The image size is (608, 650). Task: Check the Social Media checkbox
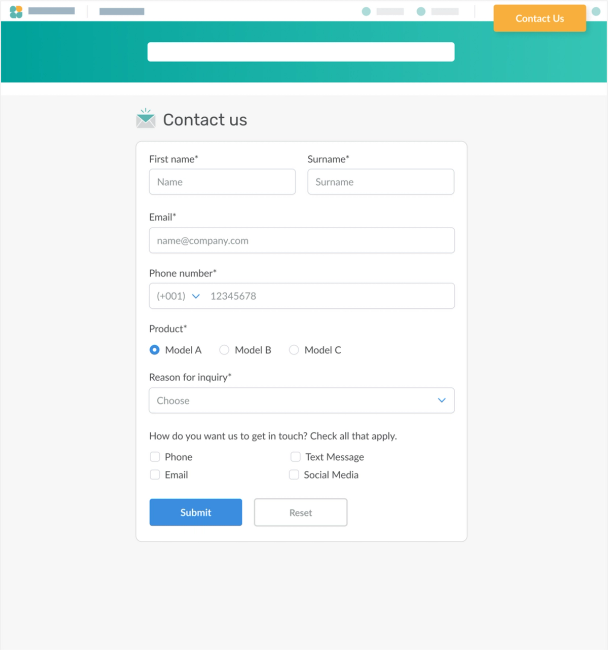(x=294, y=475)
